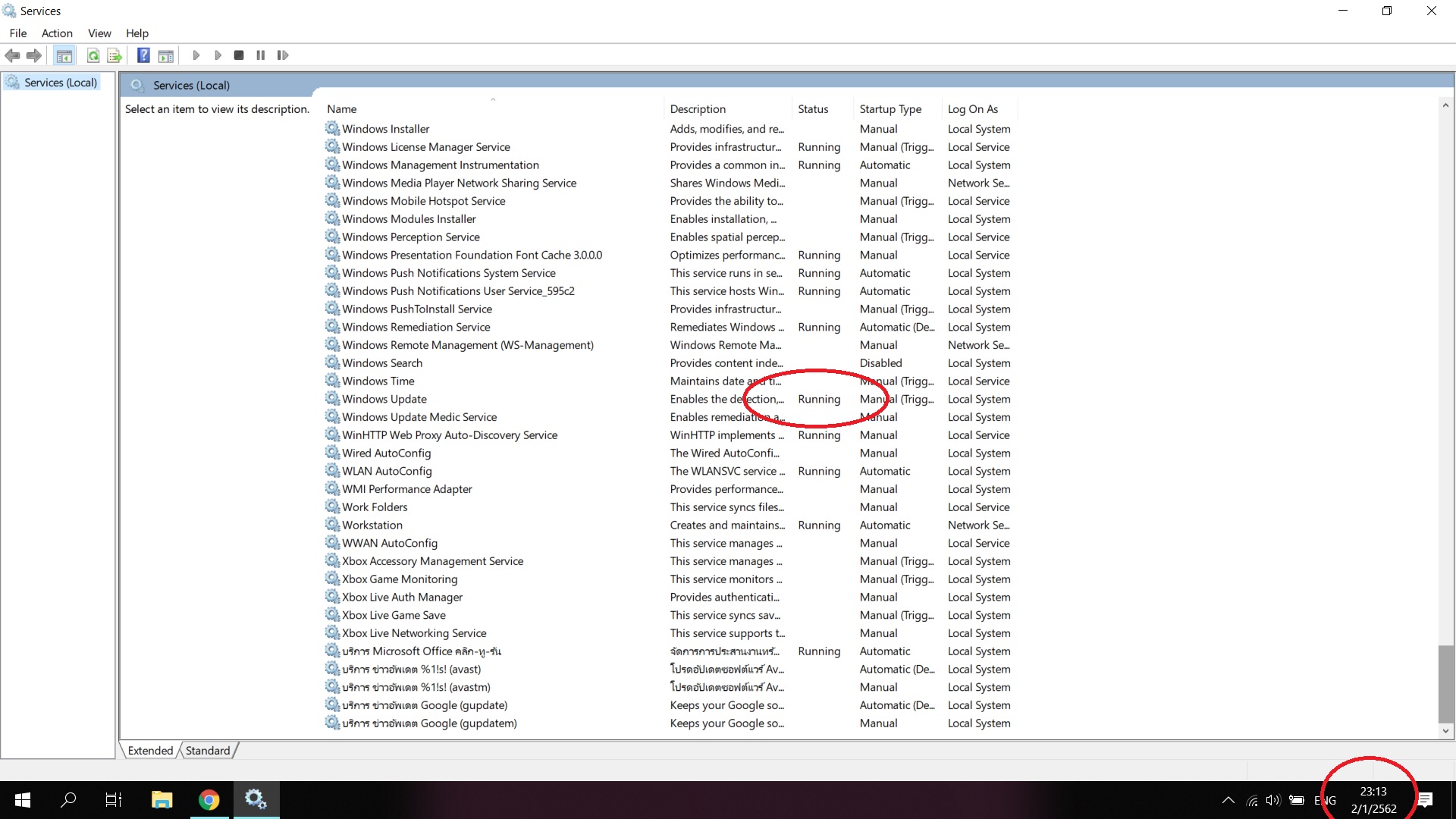Click gear icon beside Windows Search
The width and height of the screenshot is (1456, 819).
(332, 362)
